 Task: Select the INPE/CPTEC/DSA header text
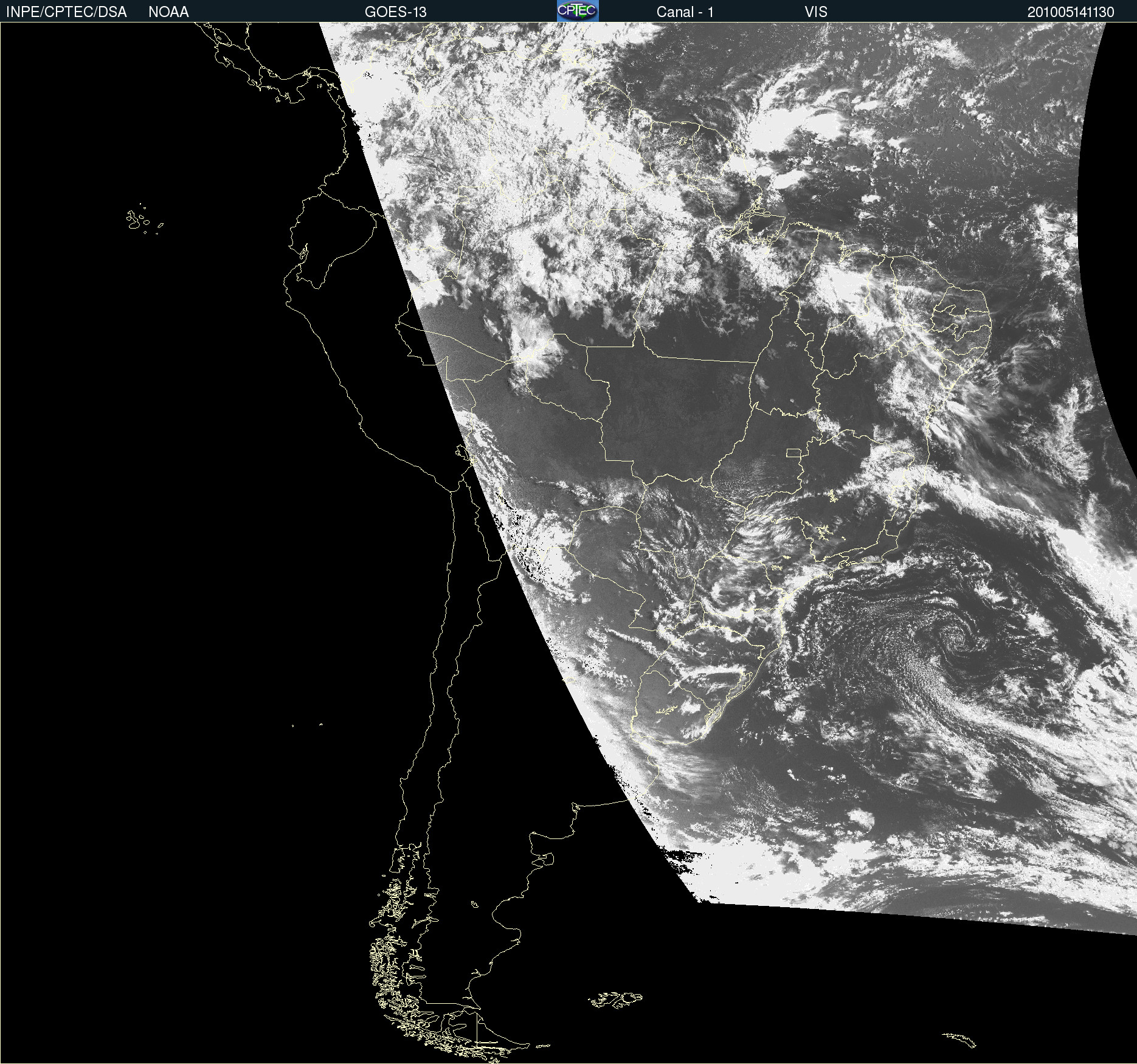click(66, 12)
